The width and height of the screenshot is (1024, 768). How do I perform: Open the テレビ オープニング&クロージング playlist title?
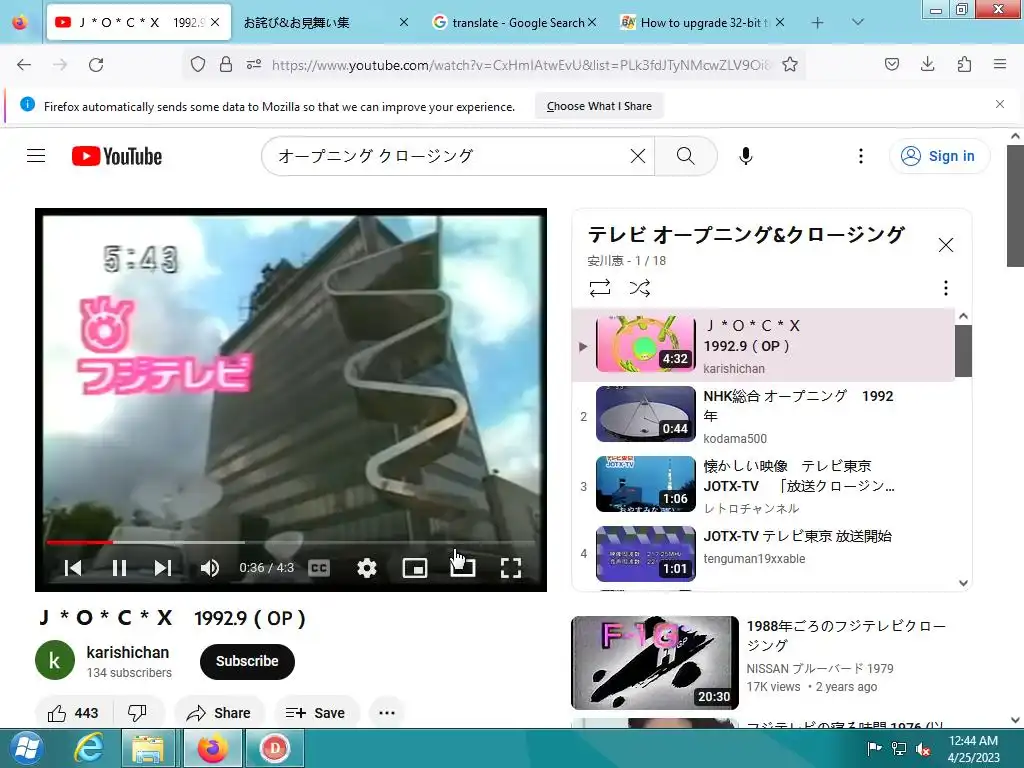pyautogui.click(x=746, y=234)
